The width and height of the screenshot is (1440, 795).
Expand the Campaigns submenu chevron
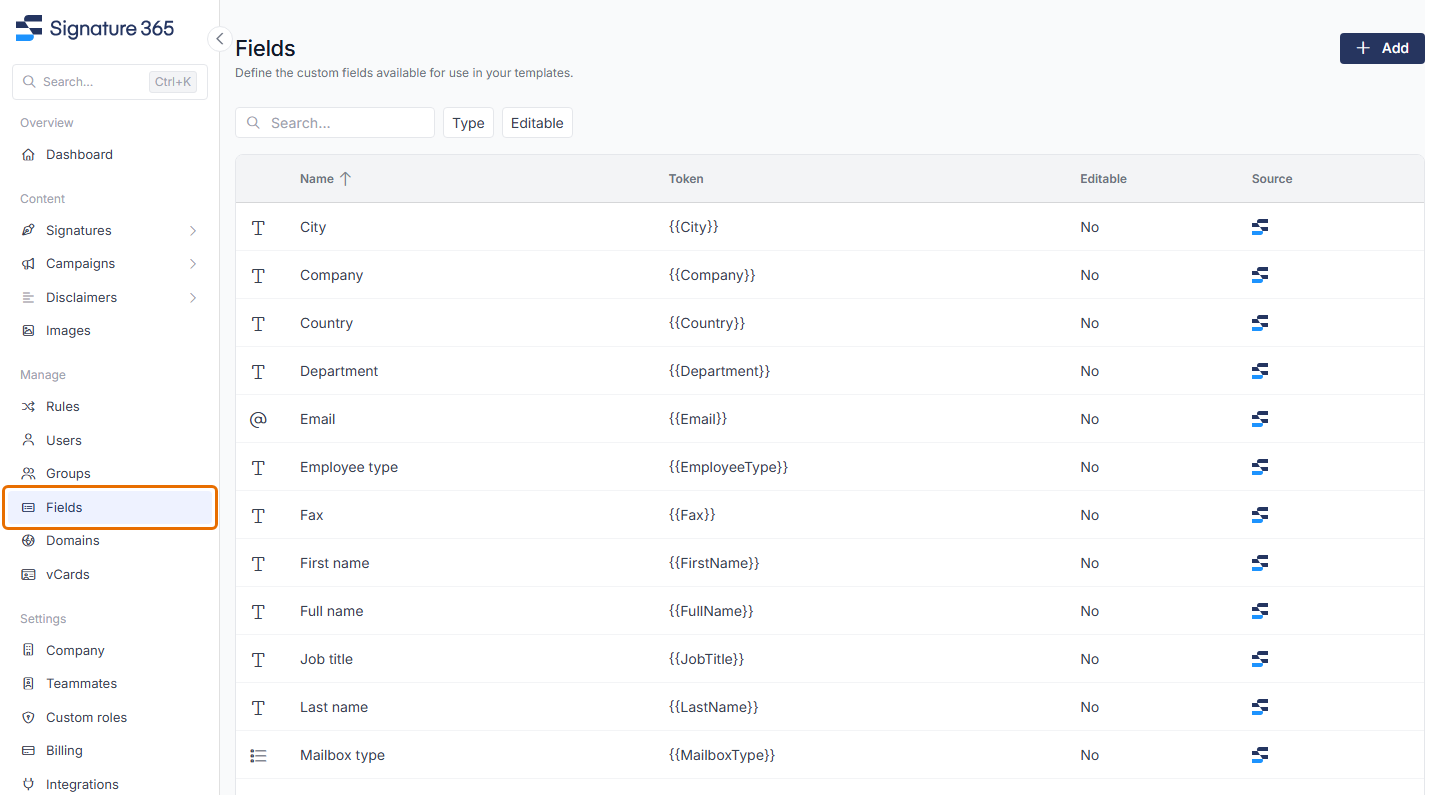coord(193,264)
